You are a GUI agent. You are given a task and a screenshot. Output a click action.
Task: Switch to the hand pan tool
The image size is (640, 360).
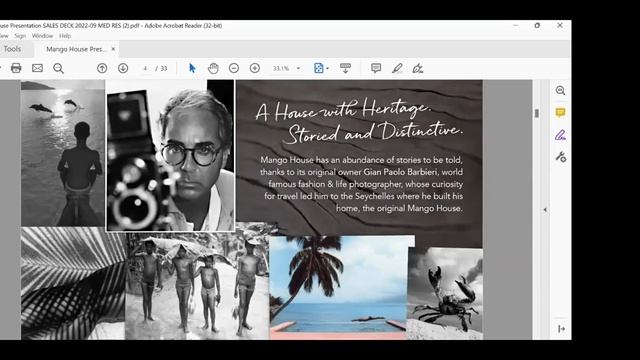coord(213,68)
